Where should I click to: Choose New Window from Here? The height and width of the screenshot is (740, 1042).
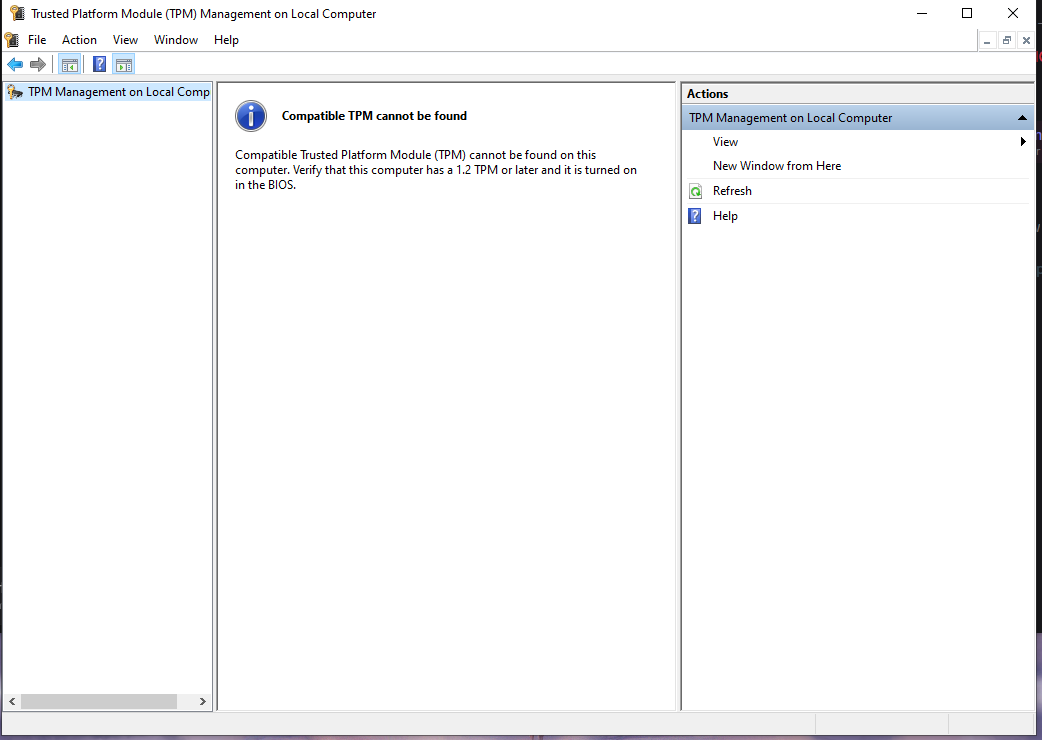coord(777,166)
